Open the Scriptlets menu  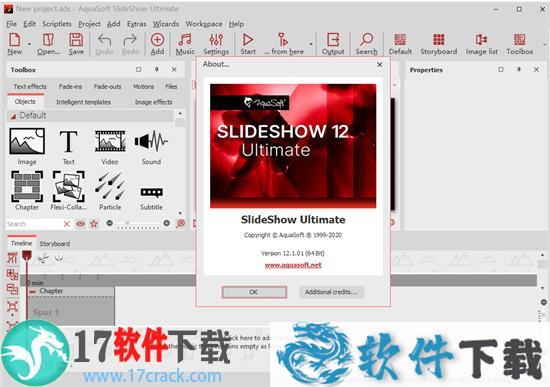[x=57, y=24]
